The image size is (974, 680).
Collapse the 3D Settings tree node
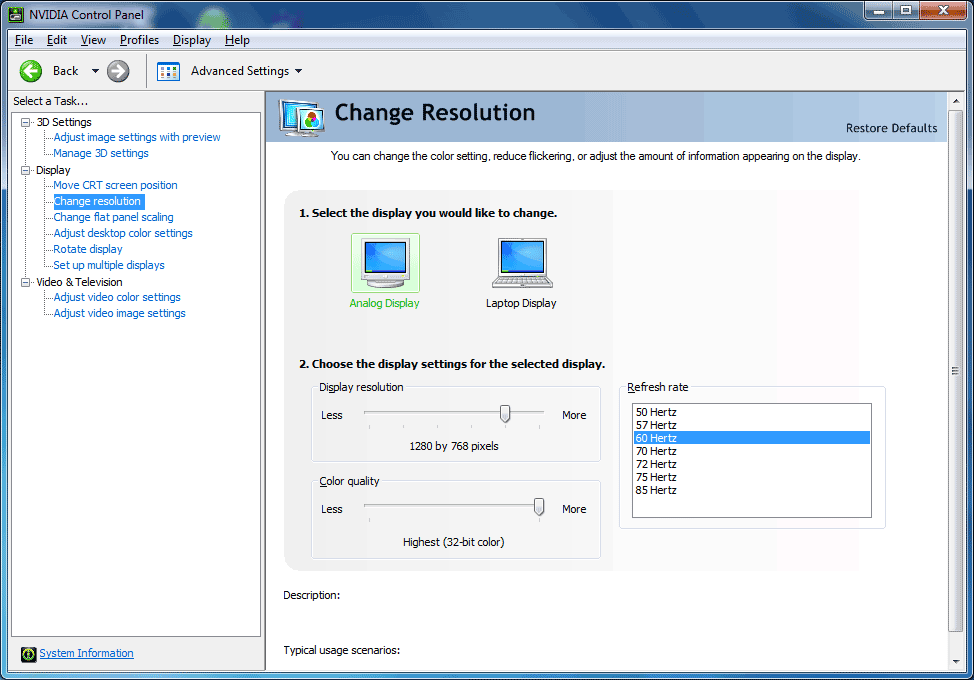[x=25, y=122]
